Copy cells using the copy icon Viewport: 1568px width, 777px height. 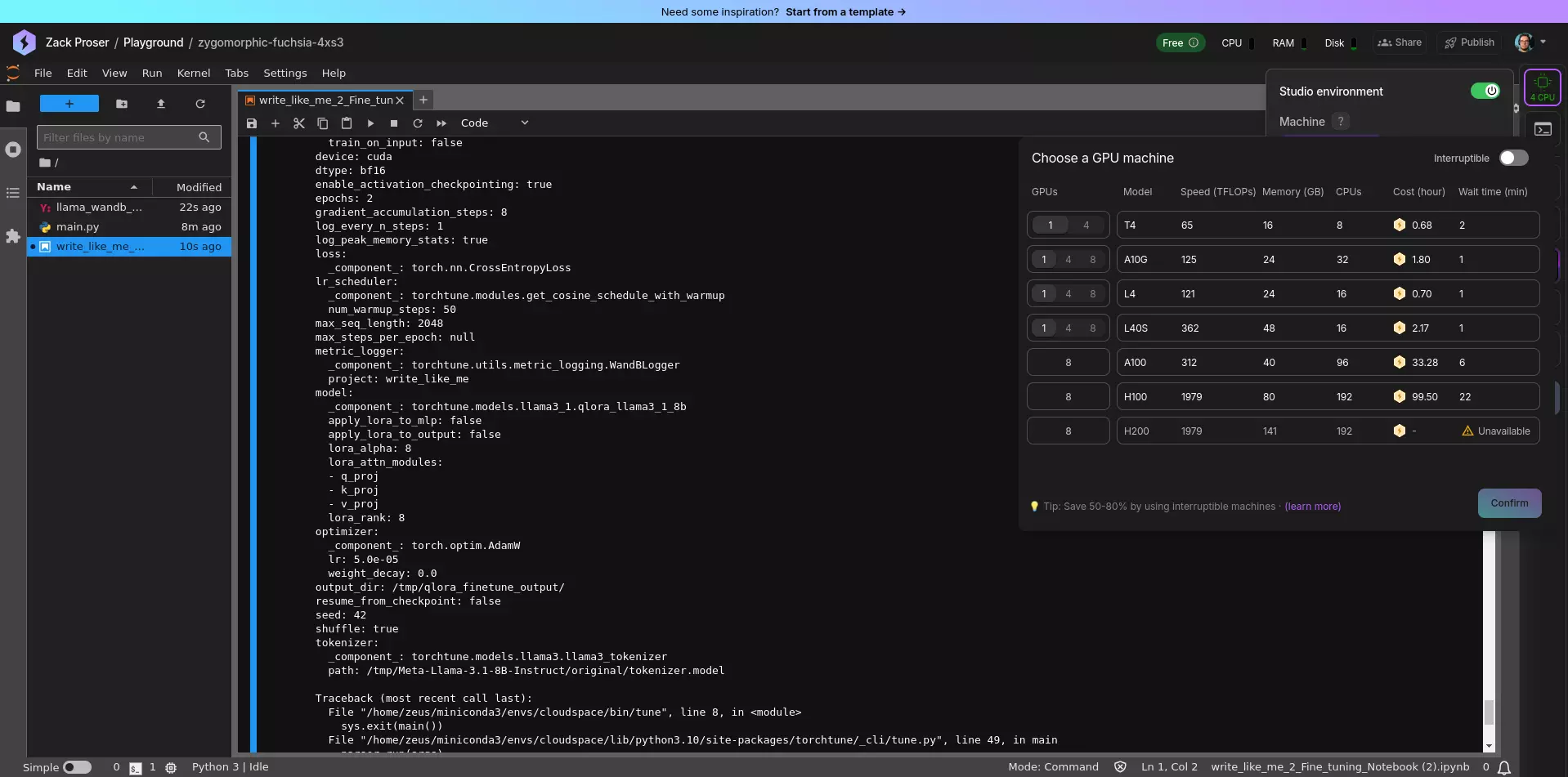coord(322,123)
